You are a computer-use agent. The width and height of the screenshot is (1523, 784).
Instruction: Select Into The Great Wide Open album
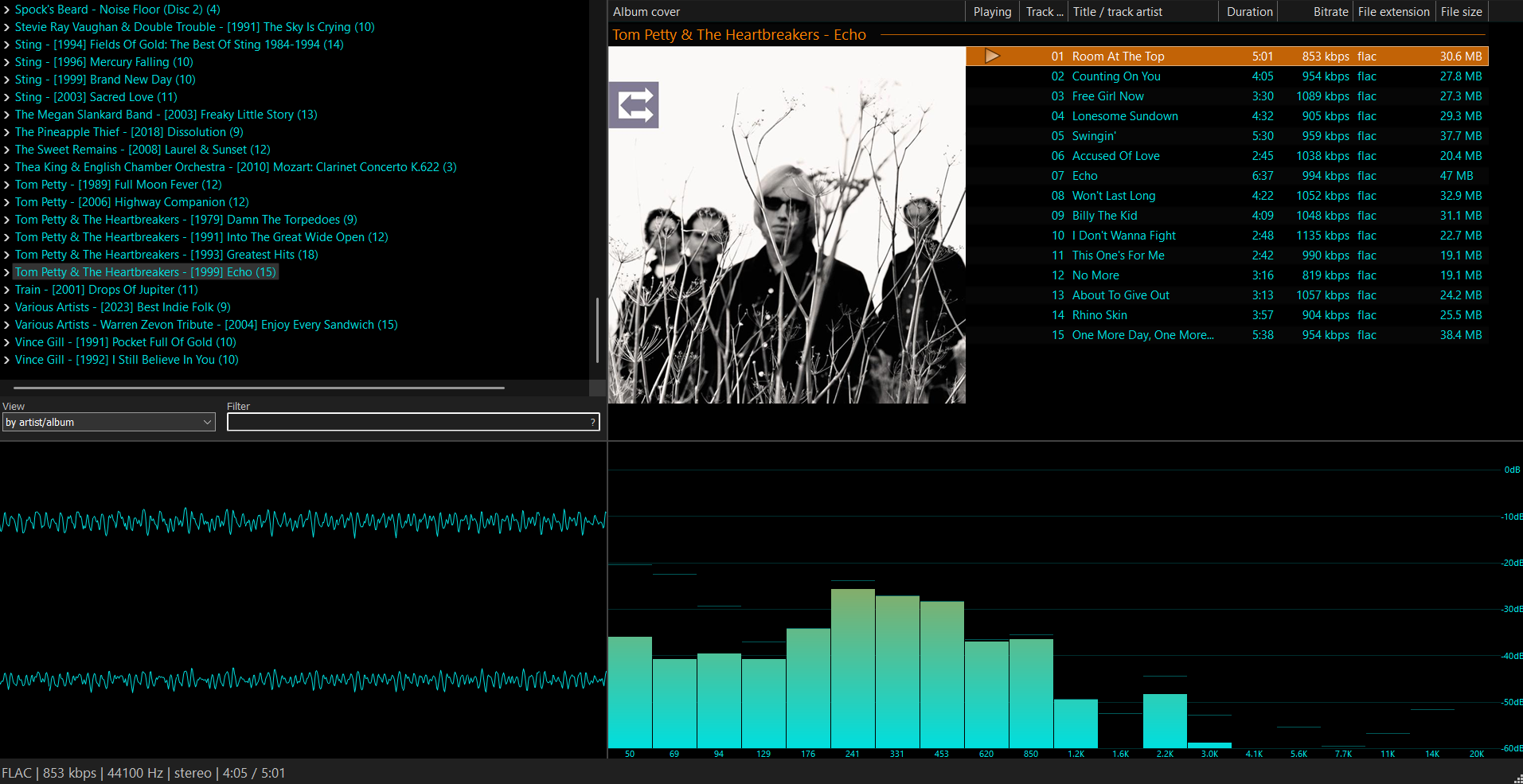(201, 237)
